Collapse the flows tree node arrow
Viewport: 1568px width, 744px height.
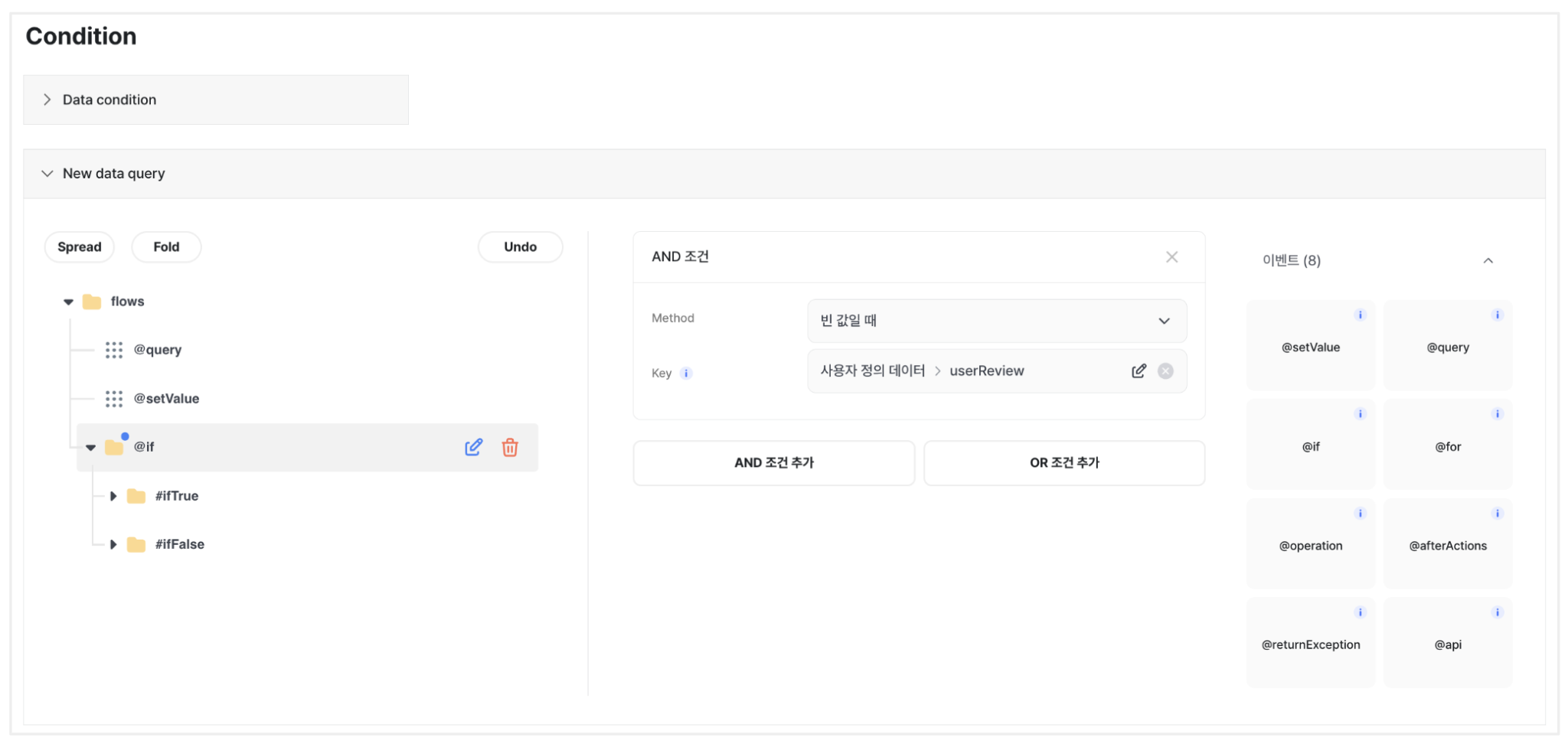(x=68, y=302)
